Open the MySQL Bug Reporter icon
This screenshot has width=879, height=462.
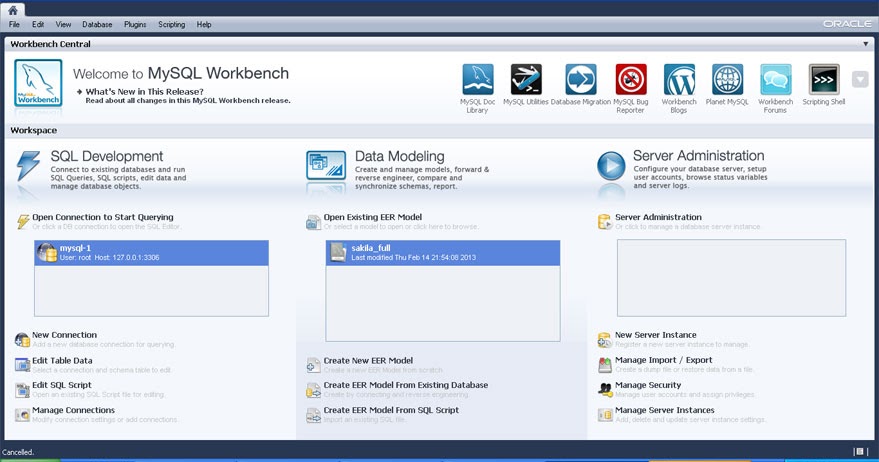pos(631,80)
